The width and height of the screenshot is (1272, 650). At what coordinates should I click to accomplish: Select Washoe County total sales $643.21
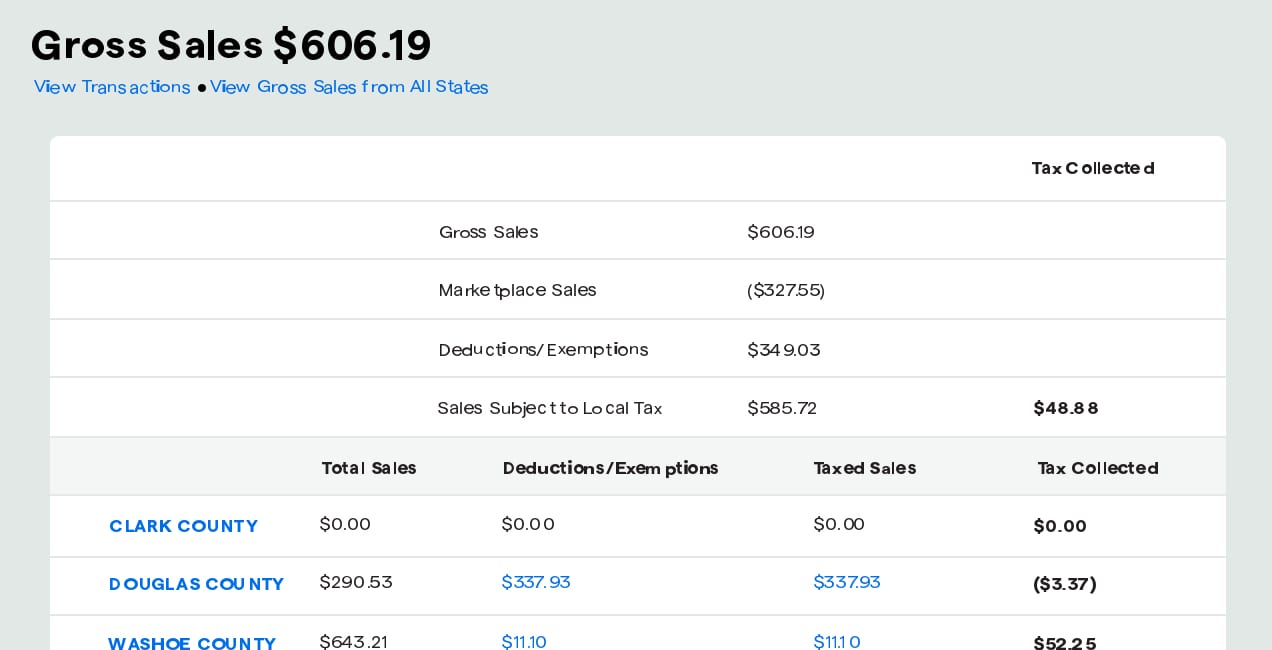353,641
